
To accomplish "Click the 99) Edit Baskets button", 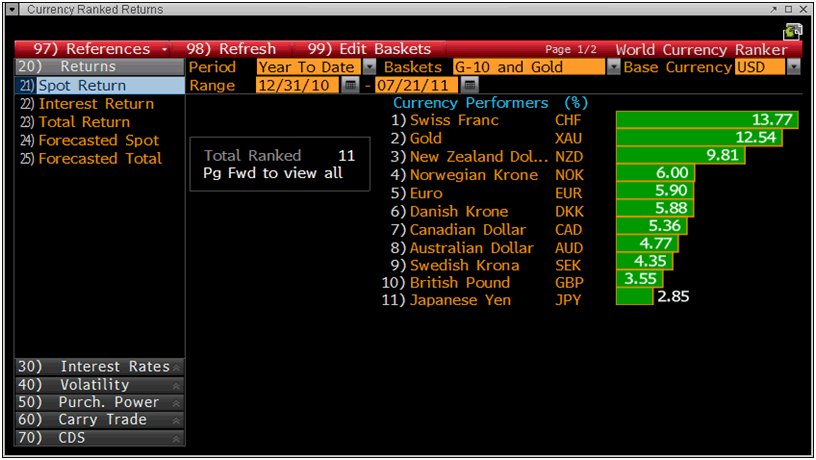I will click(x=369, y=49).
